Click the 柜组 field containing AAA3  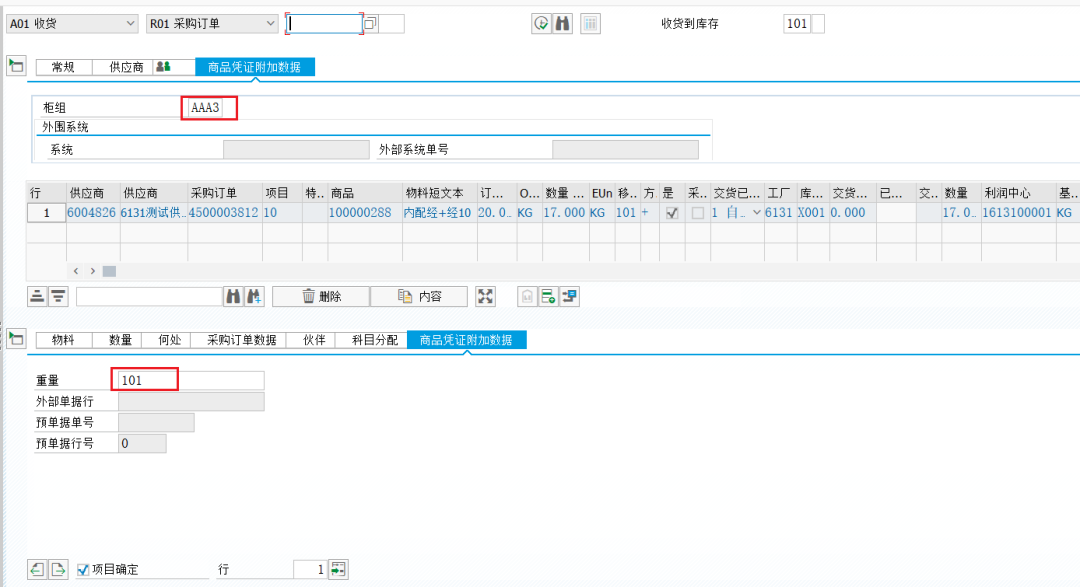(206, 107)
